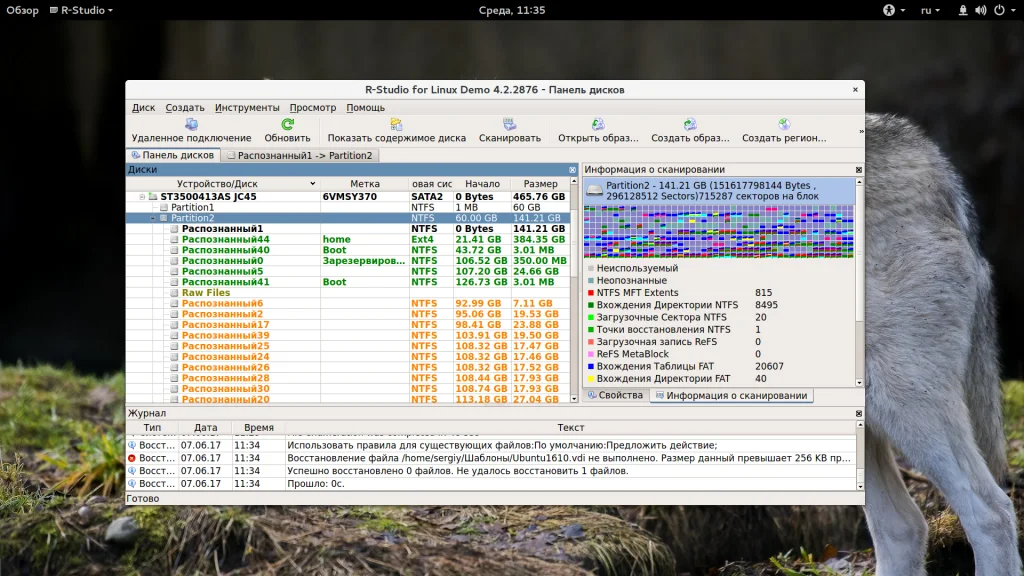
Task: Switch to the Распознанный1 -> Partition2 tab
Action: pos(300,155)
